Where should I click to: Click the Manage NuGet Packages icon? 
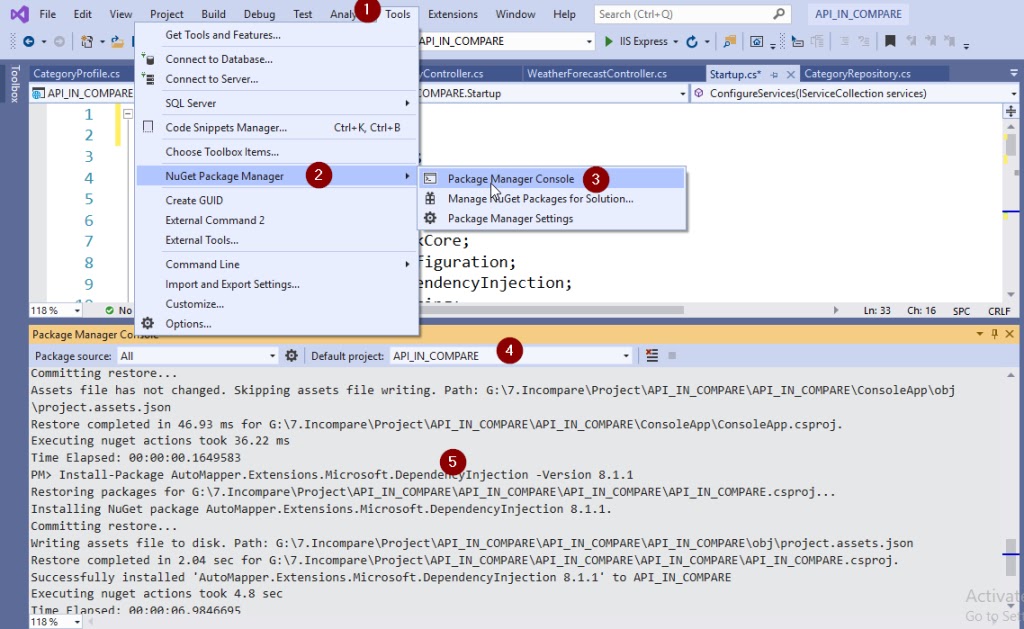[x=430, y=199]
